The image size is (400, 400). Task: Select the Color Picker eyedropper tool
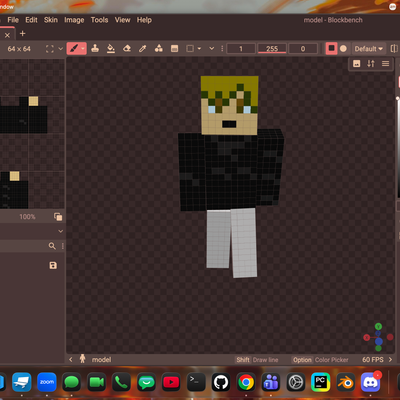(x=143, y=49)
